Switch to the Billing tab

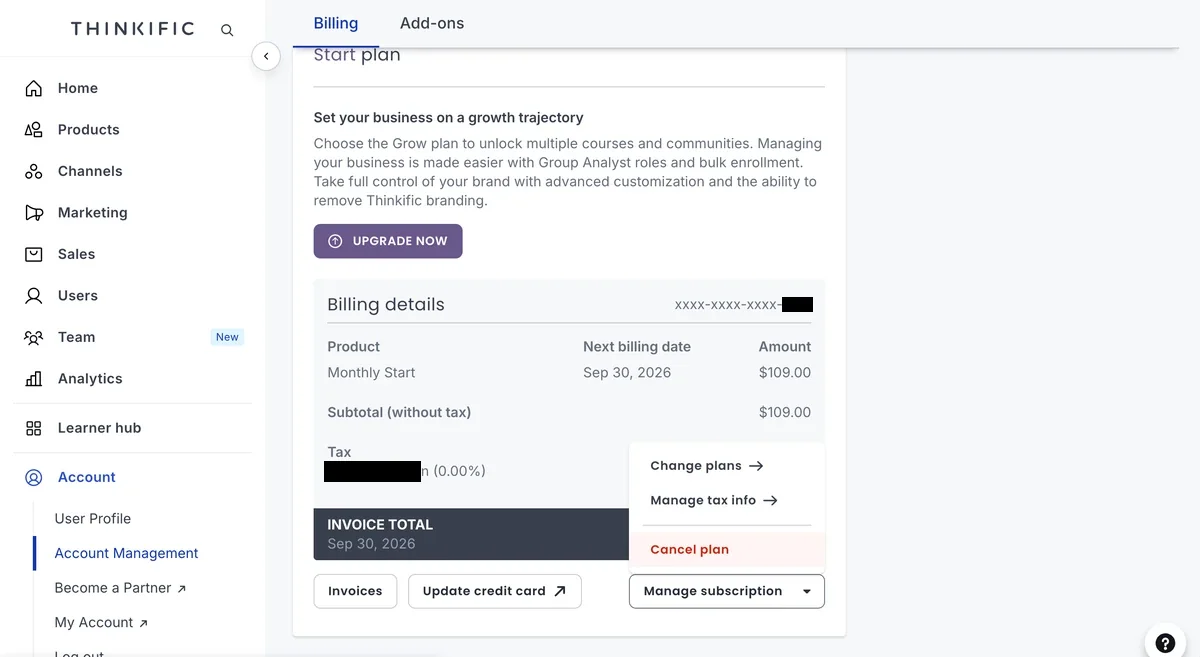[x=335, y=23]
